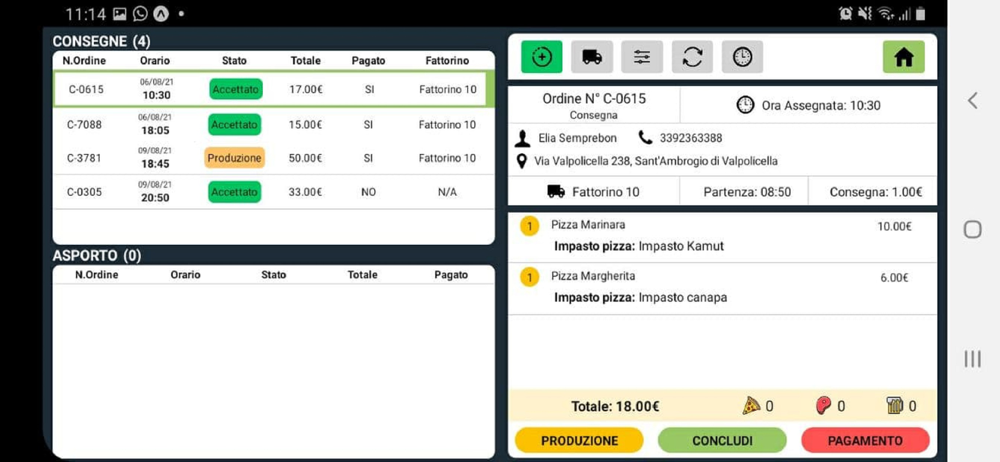Tap the Wi-Fi signal icon in status bar
Image resolution: width=1000 pixels, height=462 pixels.
(x=885, y=13)
